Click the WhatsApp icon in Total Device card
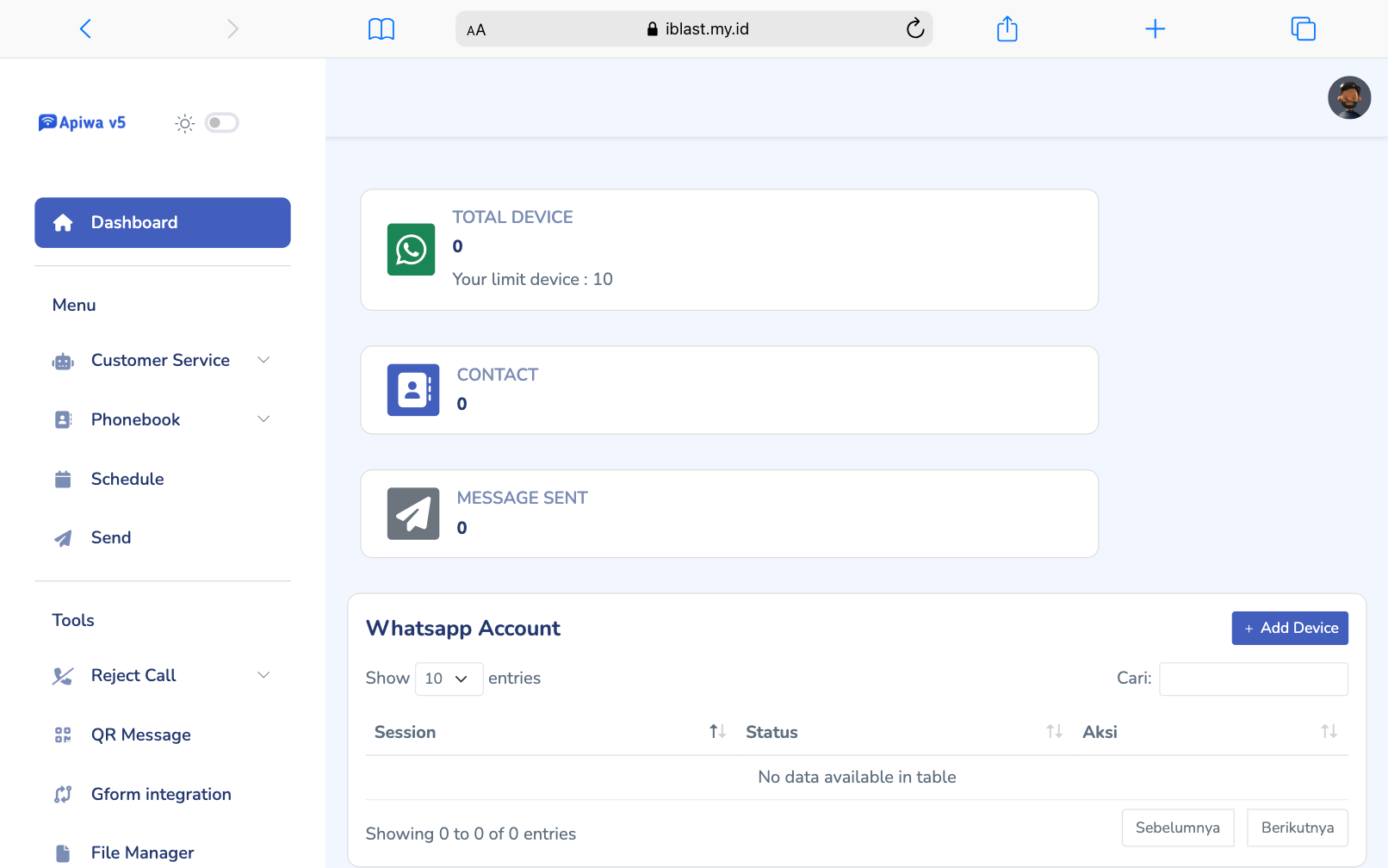This screenshot has height=868, width=1388. [411, 250]
